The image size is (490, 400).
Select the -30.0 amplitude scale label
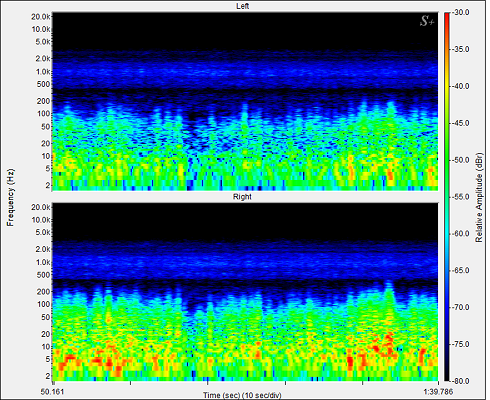tap(462, 12)
